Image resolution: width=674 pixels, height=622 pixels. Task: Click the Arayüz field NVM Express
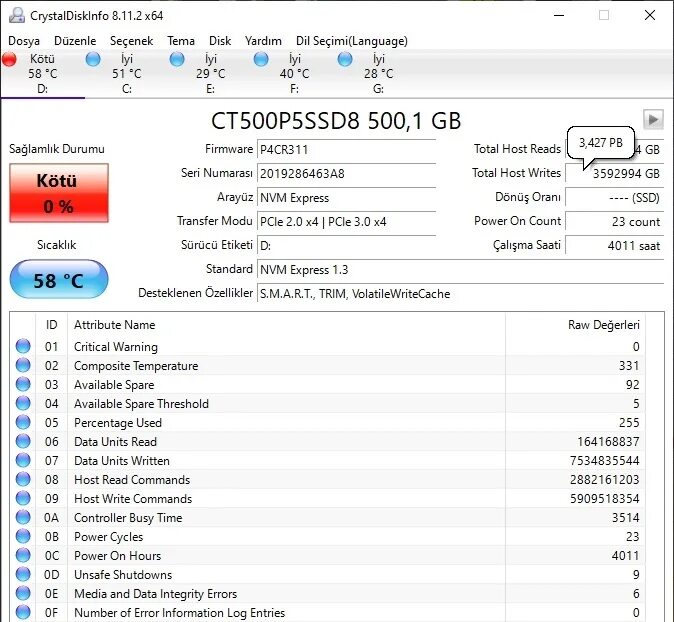tap(346, 198)
